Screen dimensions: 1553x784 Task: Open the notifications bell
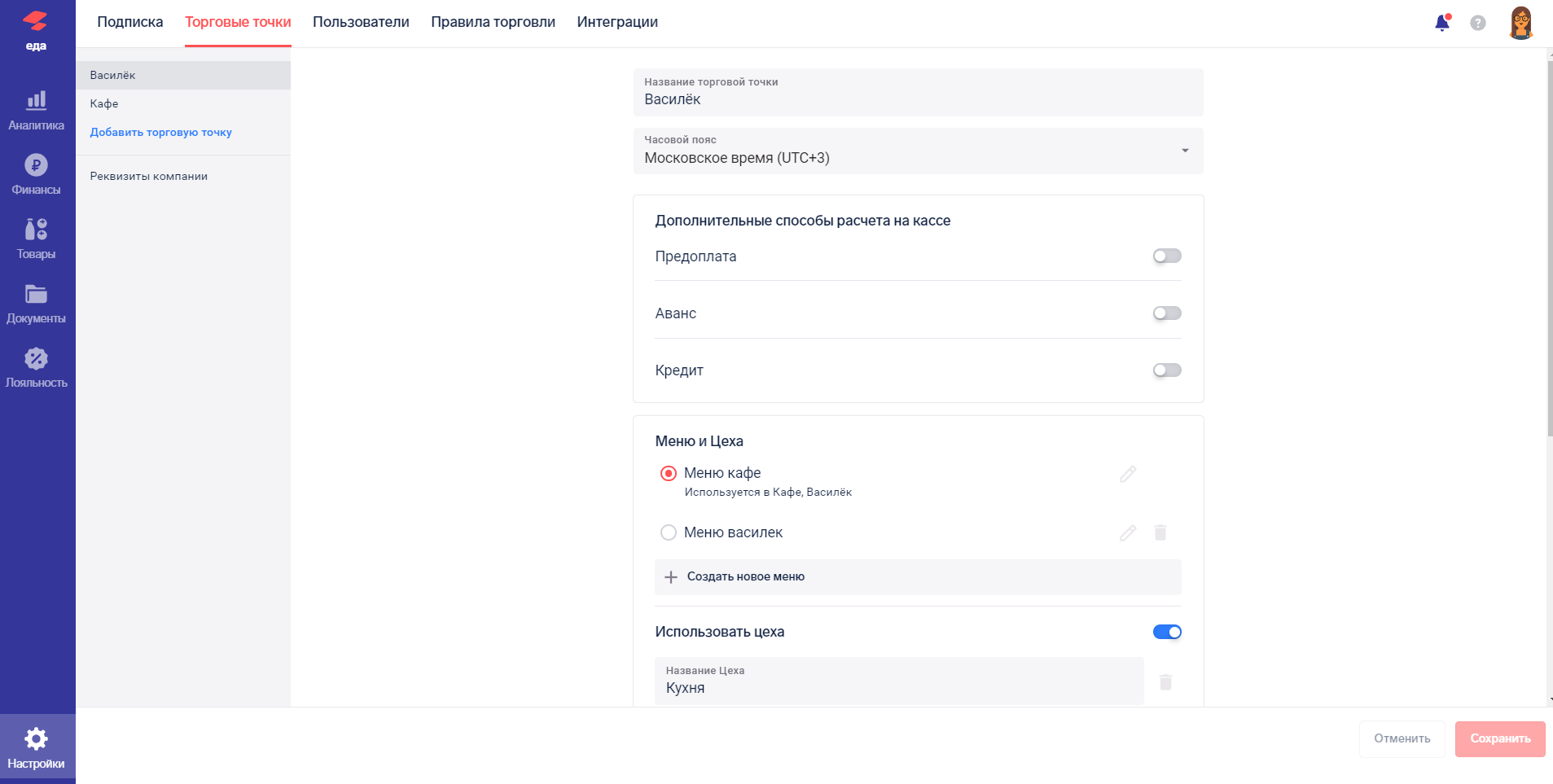1442,23
